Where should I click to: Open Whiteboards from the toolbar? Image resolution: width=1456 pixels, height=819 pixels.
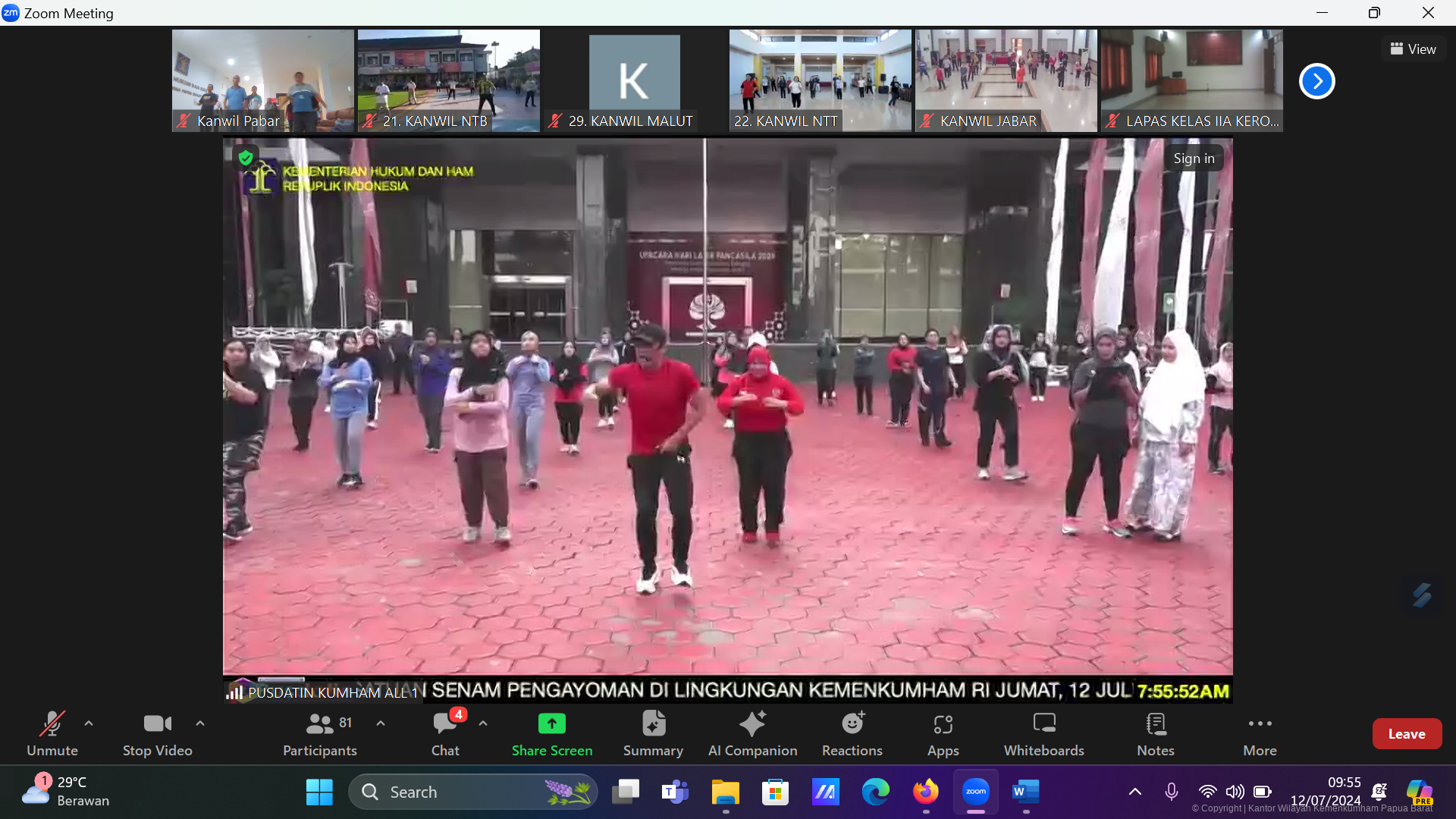pos(1044,733)
